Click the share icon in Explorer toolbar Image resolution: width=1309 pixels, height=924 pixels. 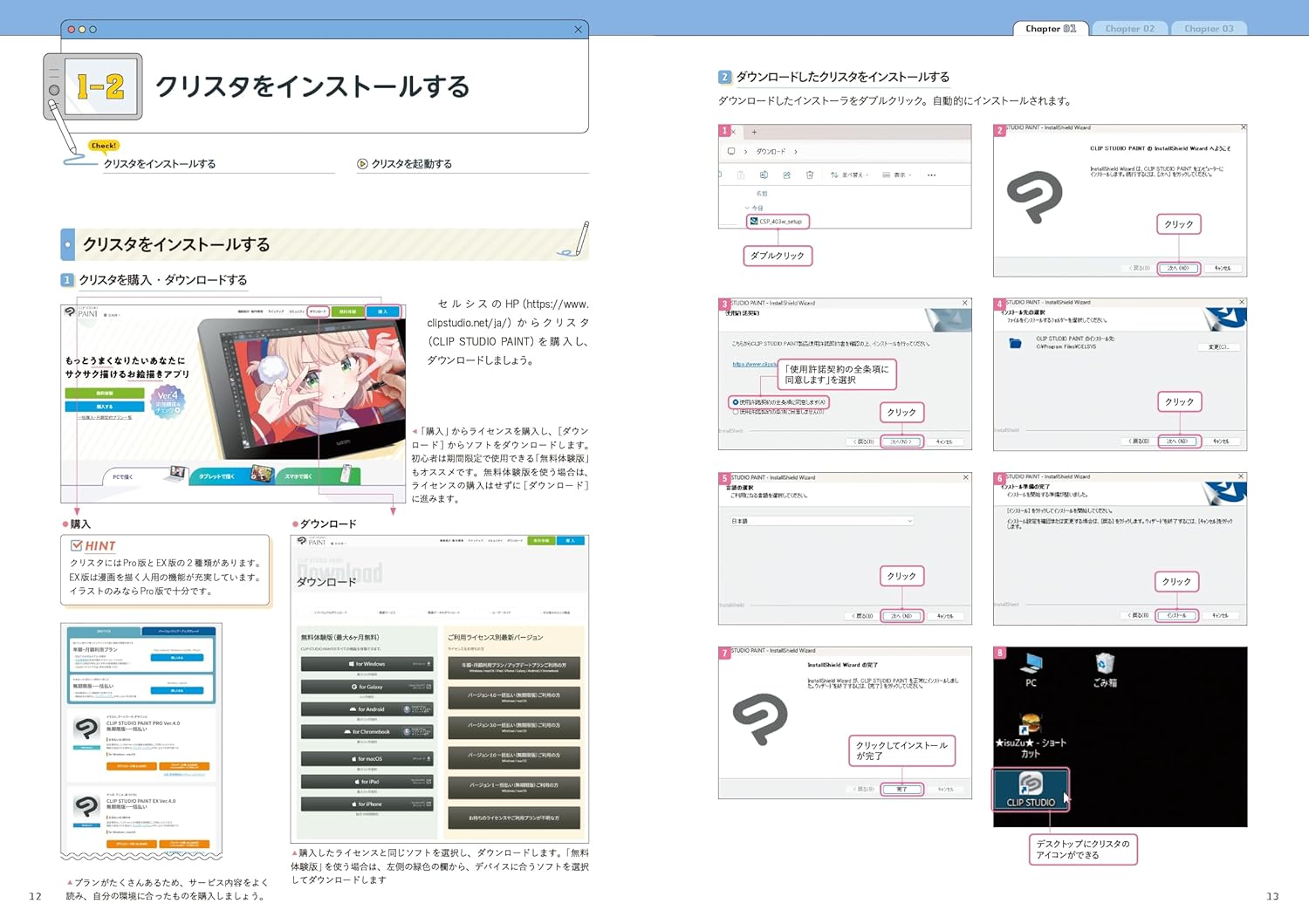pos(786,175)
